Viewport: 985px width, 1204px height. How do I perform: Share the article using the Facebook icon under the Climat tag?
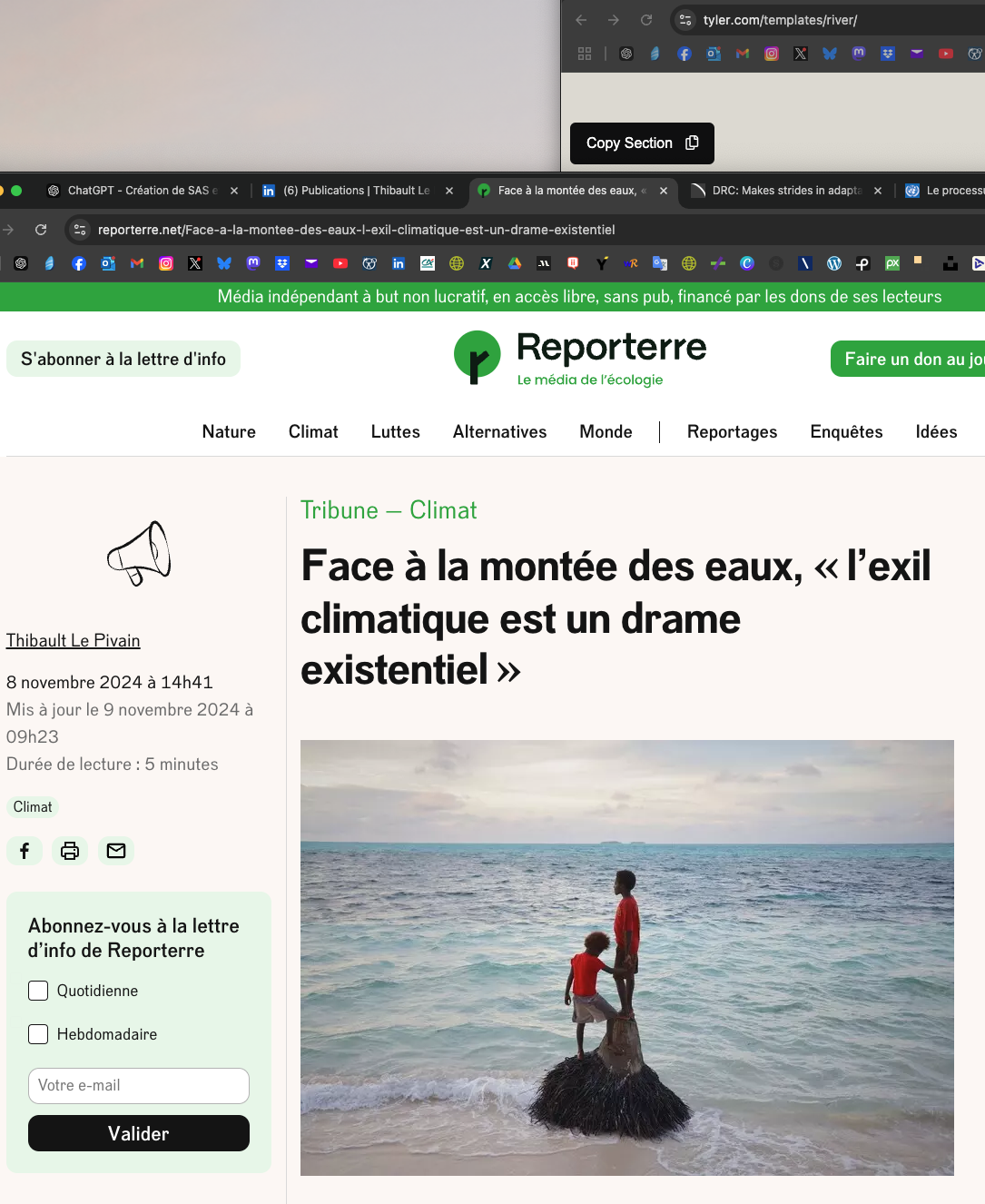click(25, 851)
